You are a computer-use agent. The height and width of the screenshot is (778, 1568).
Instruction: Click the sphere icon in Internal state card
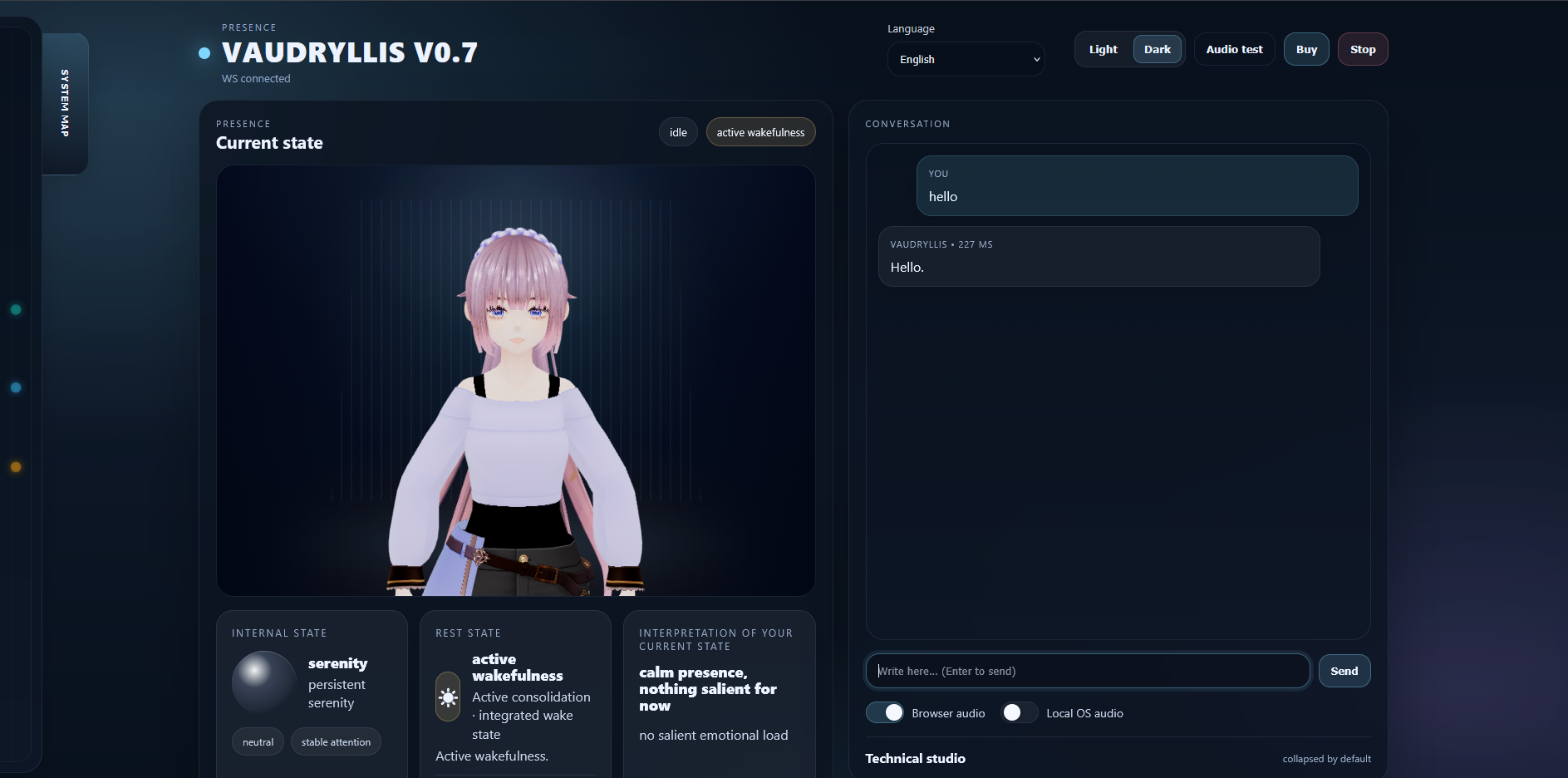263,682
